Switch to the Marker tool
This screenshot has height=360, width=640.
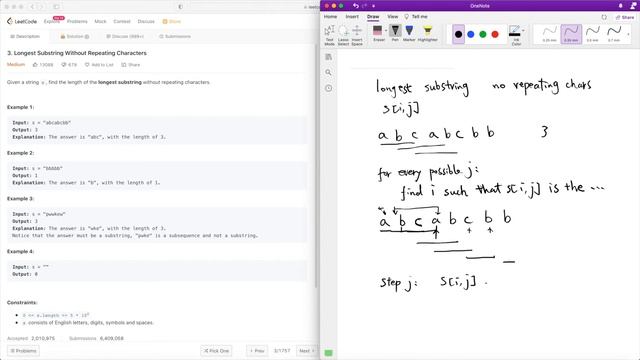tap(409, 33)
